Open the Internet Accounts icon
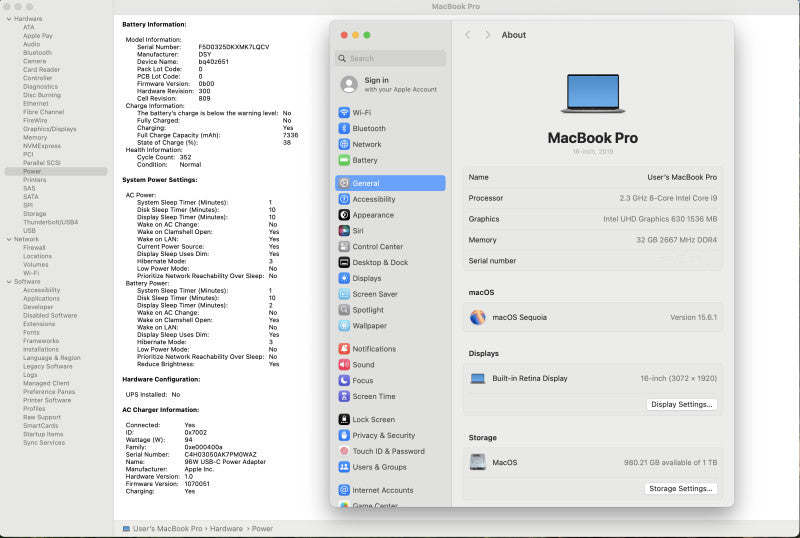 (344, 490)
